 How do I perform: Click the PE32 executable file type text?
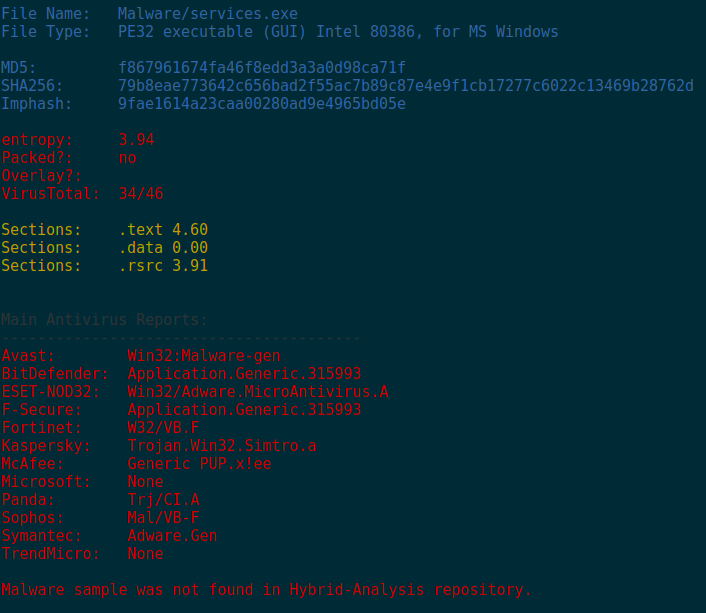(338, 32)
